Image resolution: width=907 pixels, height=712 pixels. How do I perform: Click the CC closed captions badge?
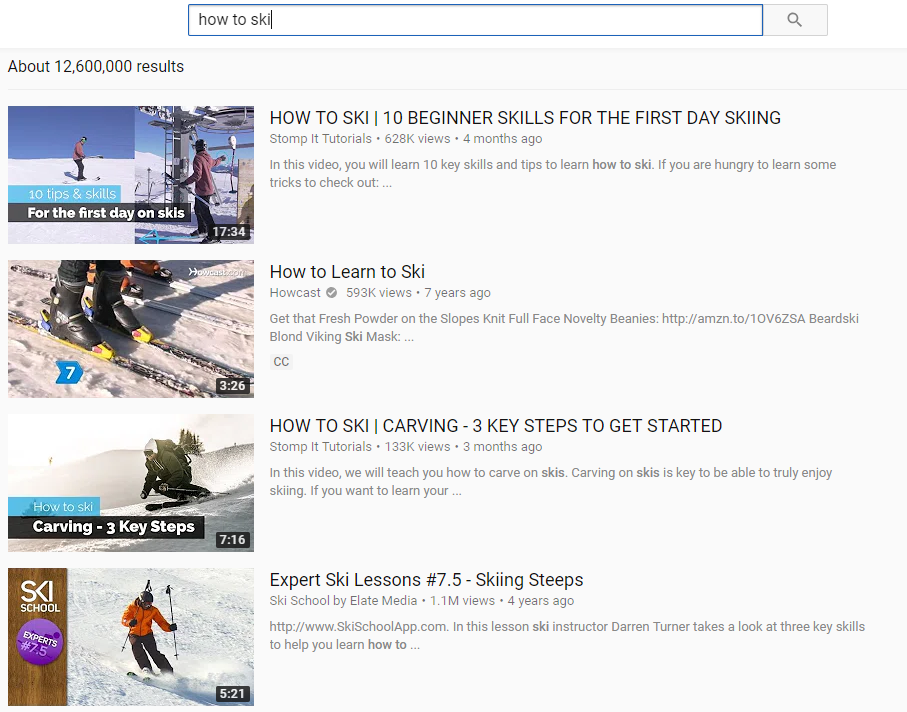click(281, 361)
